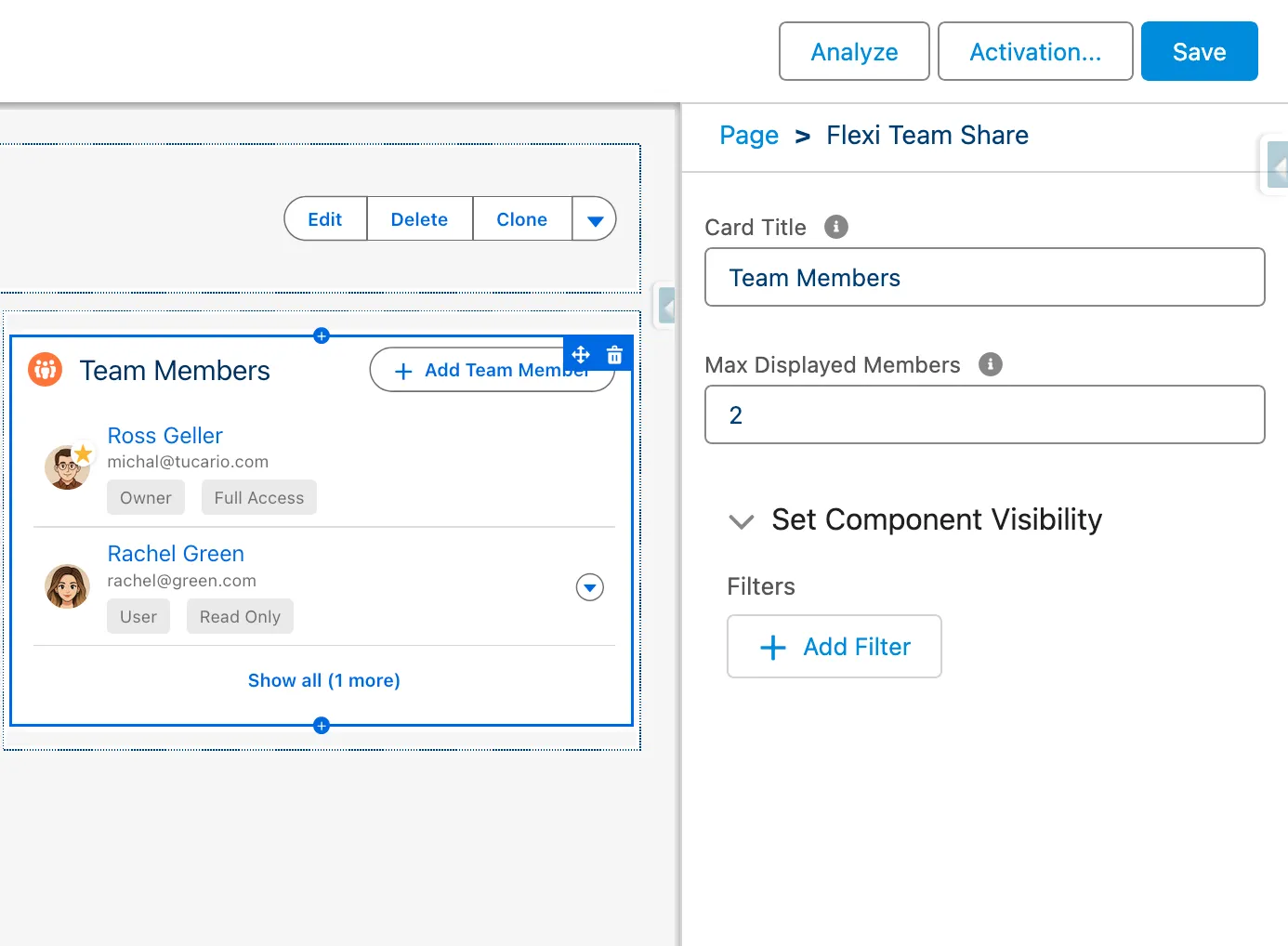Click the Card Title info icon

(835, 226)
